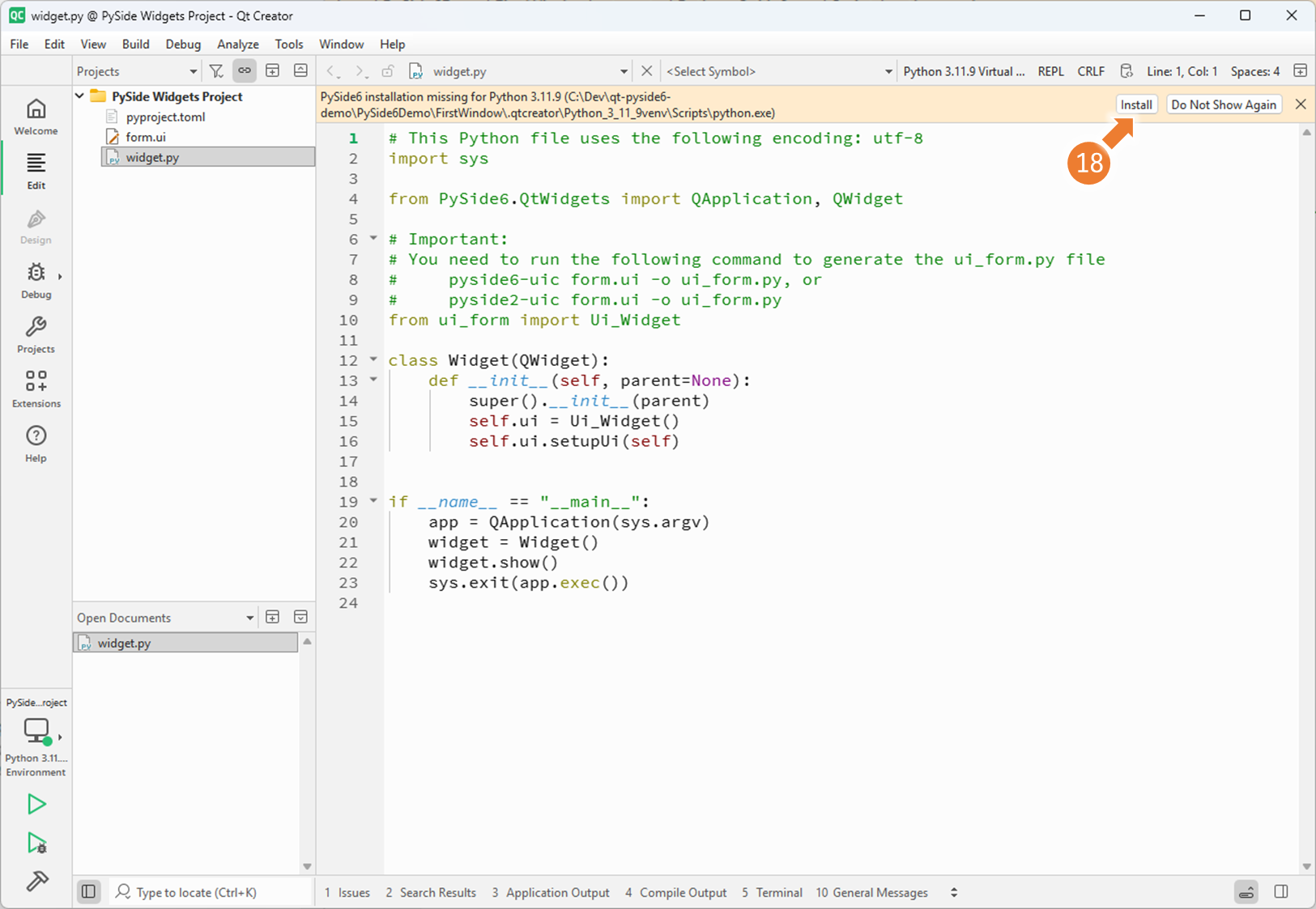Toggle the right sidebar visibility

point(1281,892)
